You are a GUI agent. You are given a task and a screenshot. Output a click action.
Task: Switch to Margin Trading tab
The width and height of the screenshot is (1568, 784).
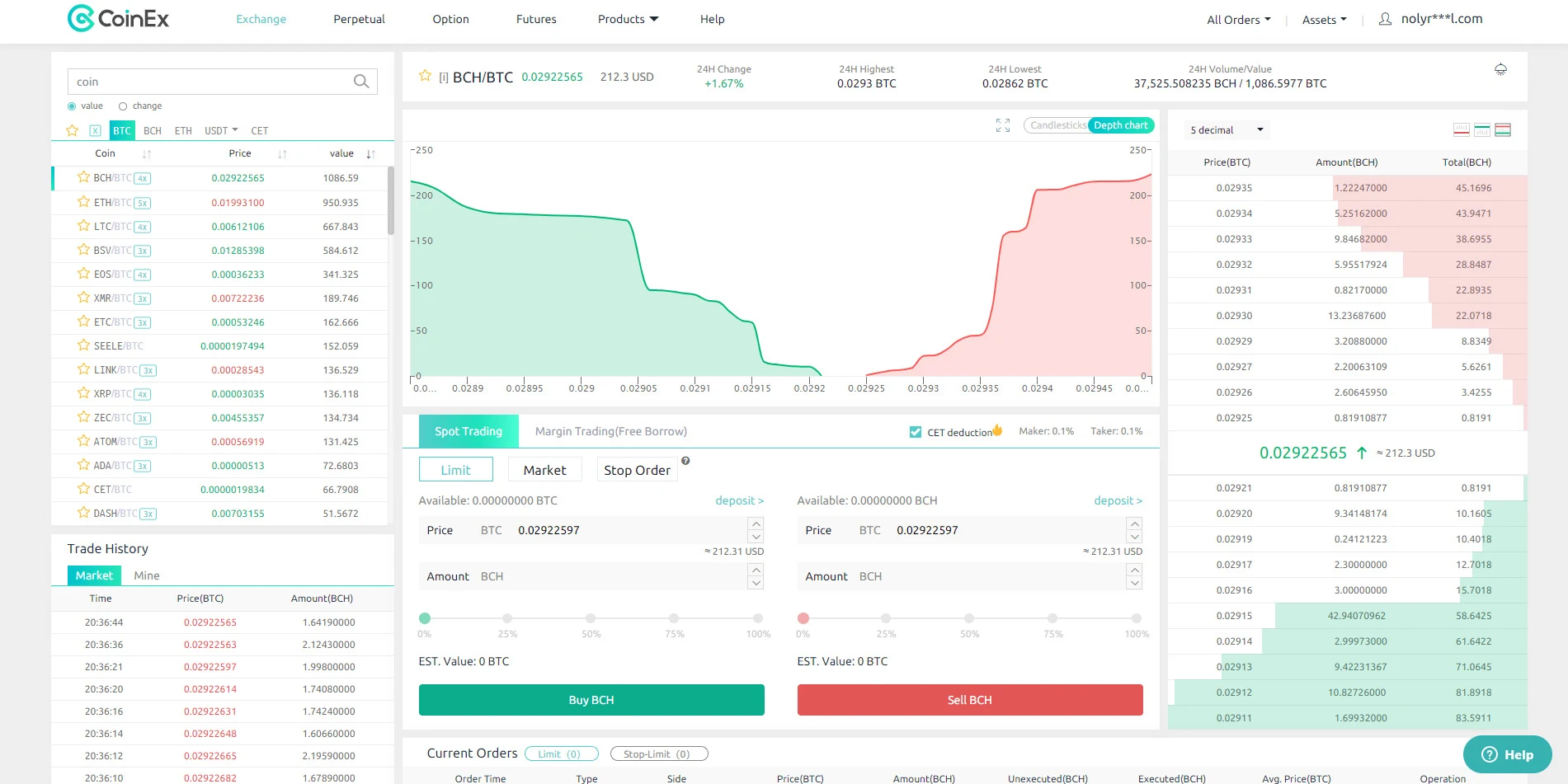click(610, 431)
